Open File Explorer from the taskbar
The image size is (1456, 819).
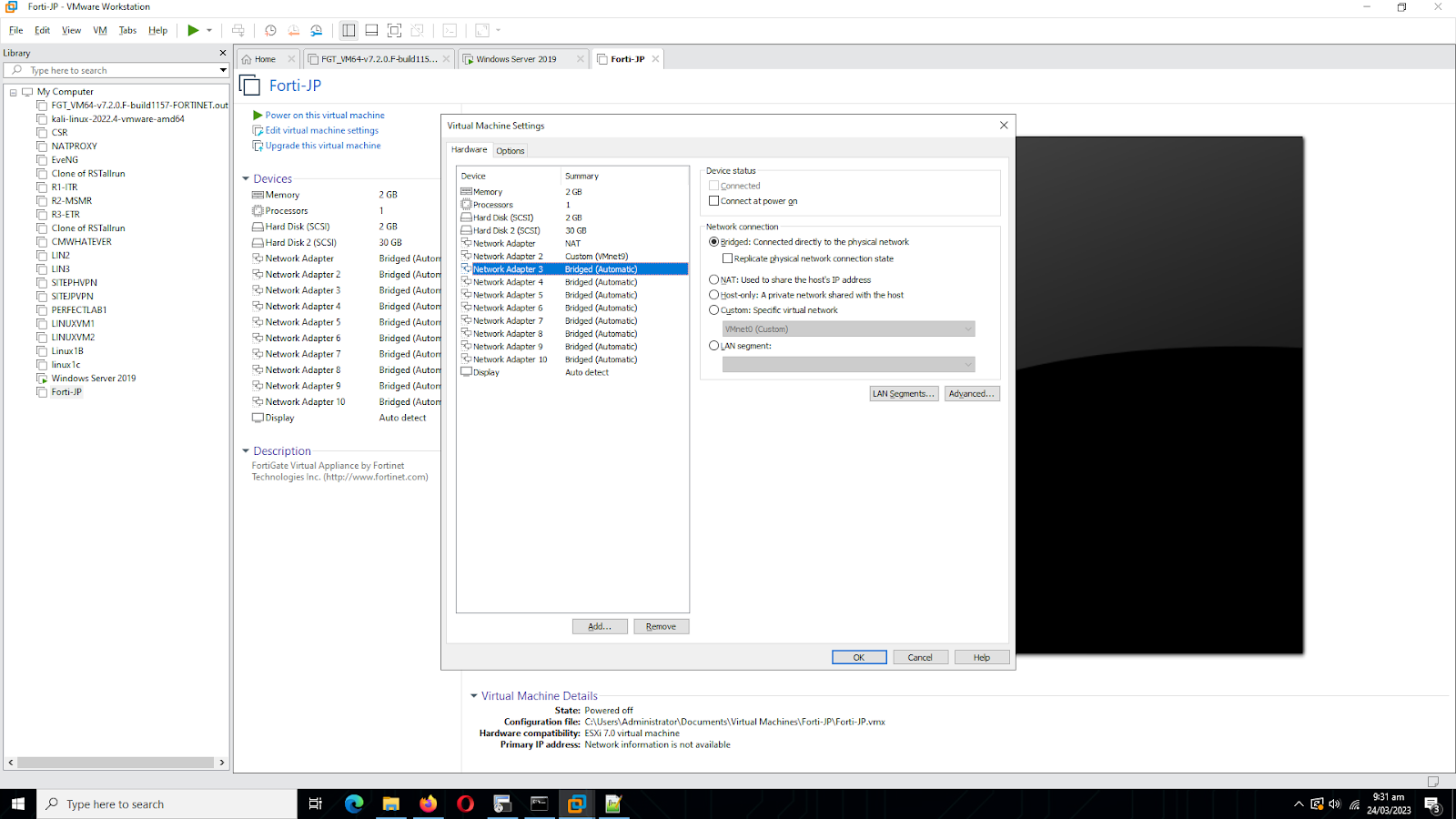391,804
